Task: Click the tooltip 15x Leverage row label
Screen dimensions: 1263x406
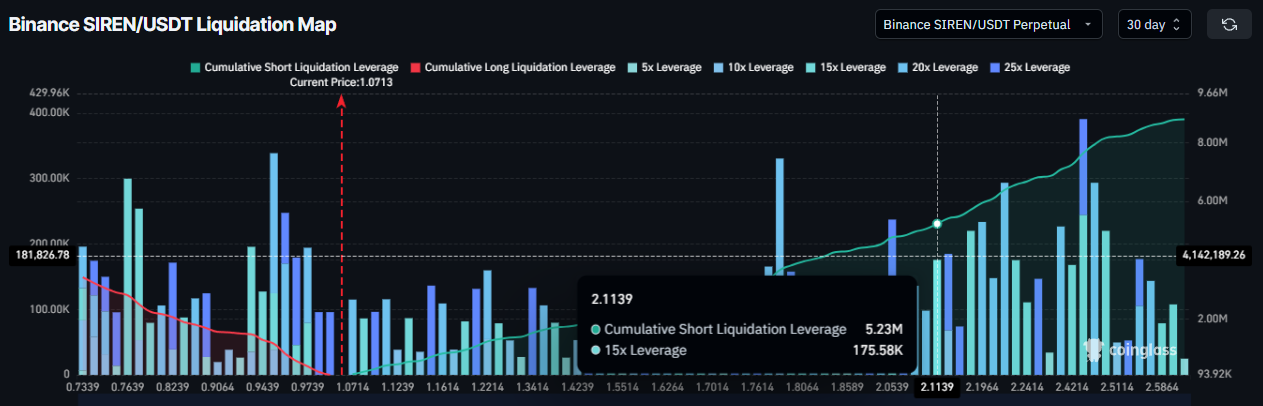Action: [x=646, y=350]
